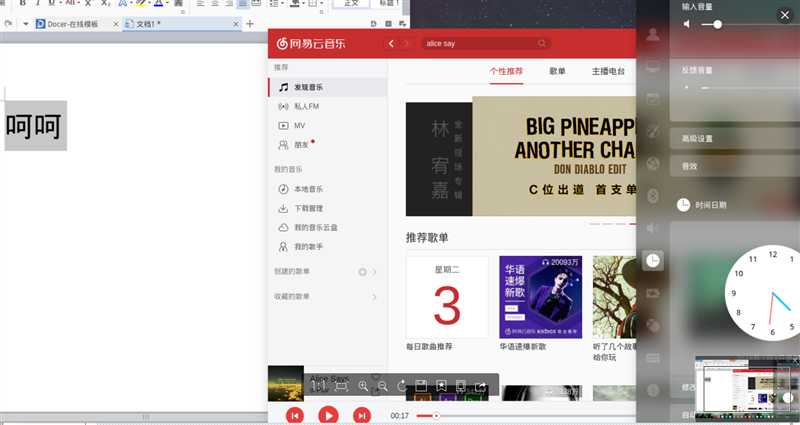
Task: Add a created playlist with the plus icon
Action: point(362,272)
